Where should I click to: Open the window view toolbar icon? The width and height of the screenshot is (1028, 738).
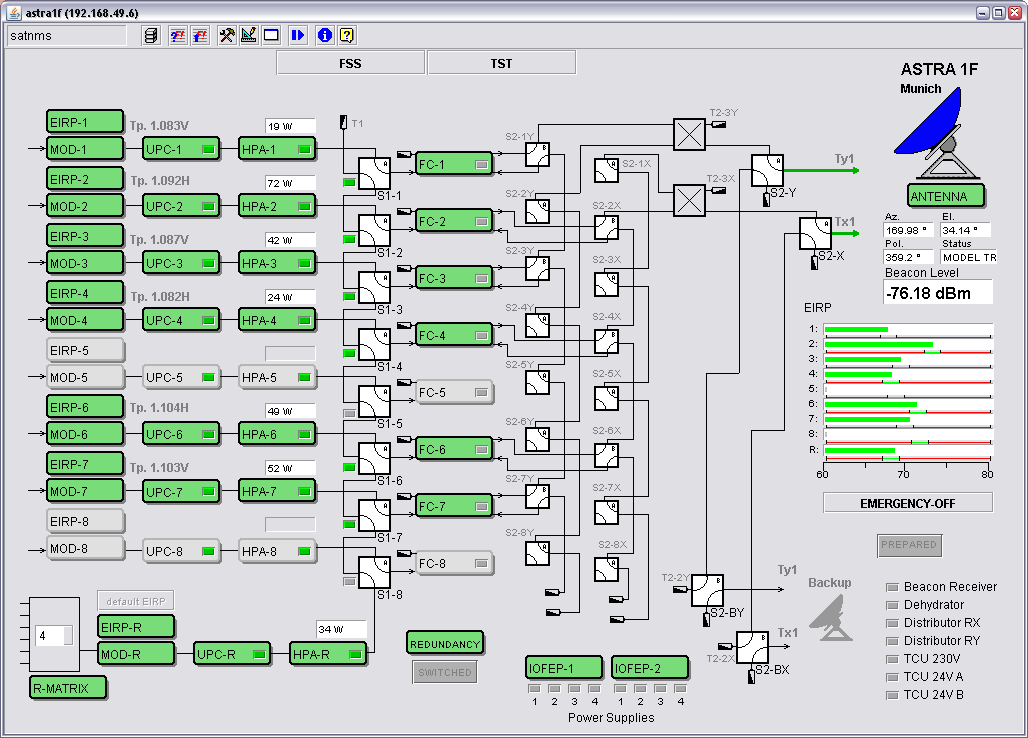[x=271, y=35]
